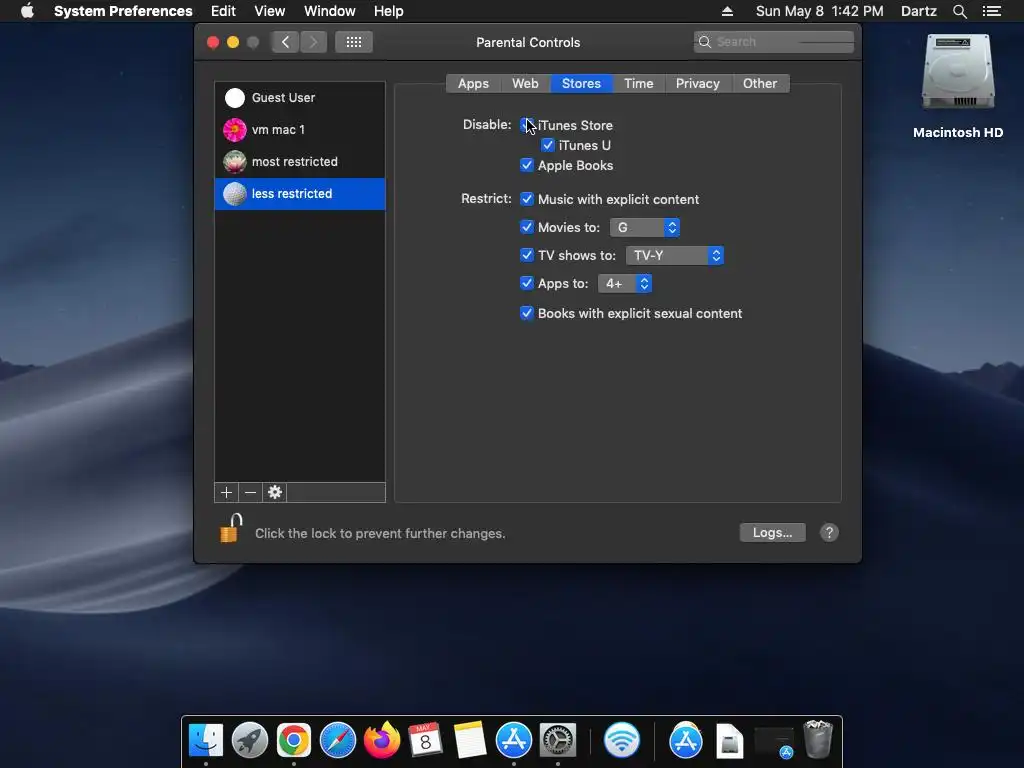
Task: Toggle Music with explicit content restriction
Action: click(x=526, y=199)
